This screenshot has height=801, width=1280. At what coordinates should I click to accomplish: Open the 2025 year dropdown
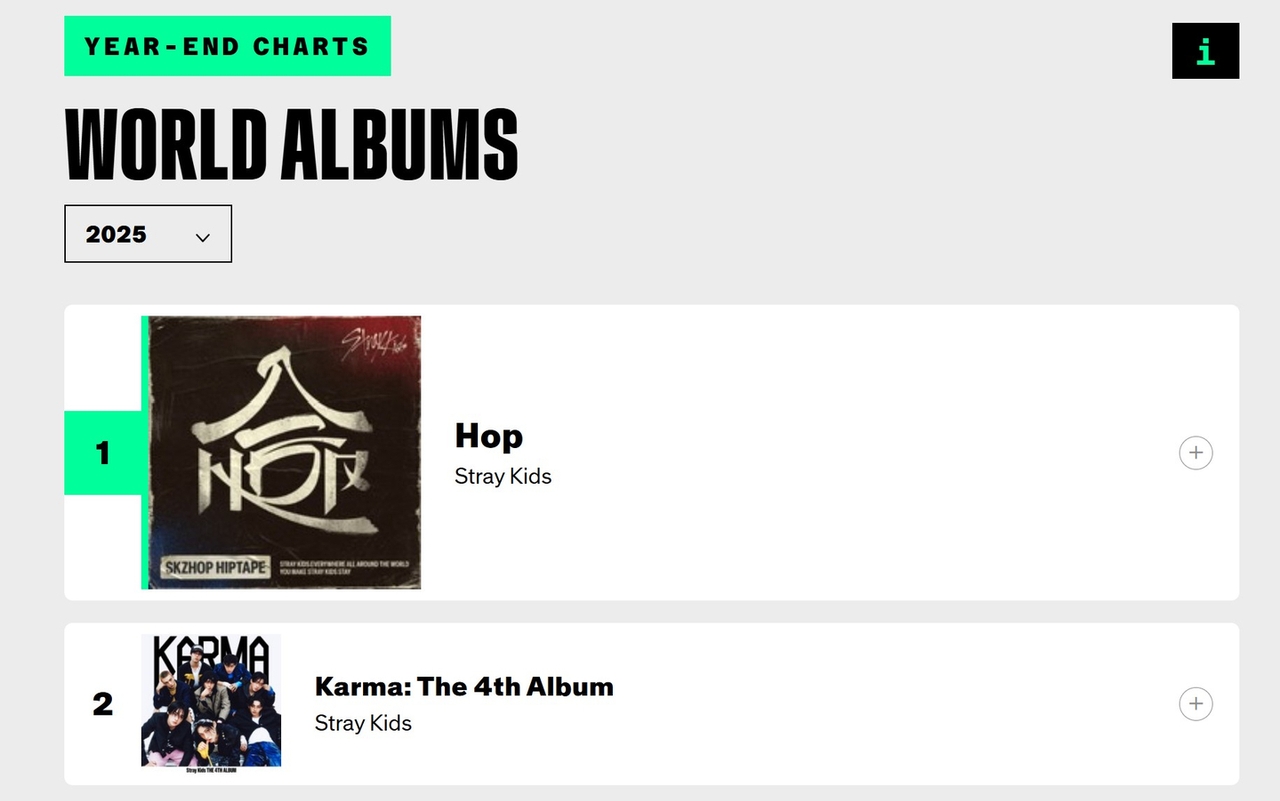click(147, 234)
